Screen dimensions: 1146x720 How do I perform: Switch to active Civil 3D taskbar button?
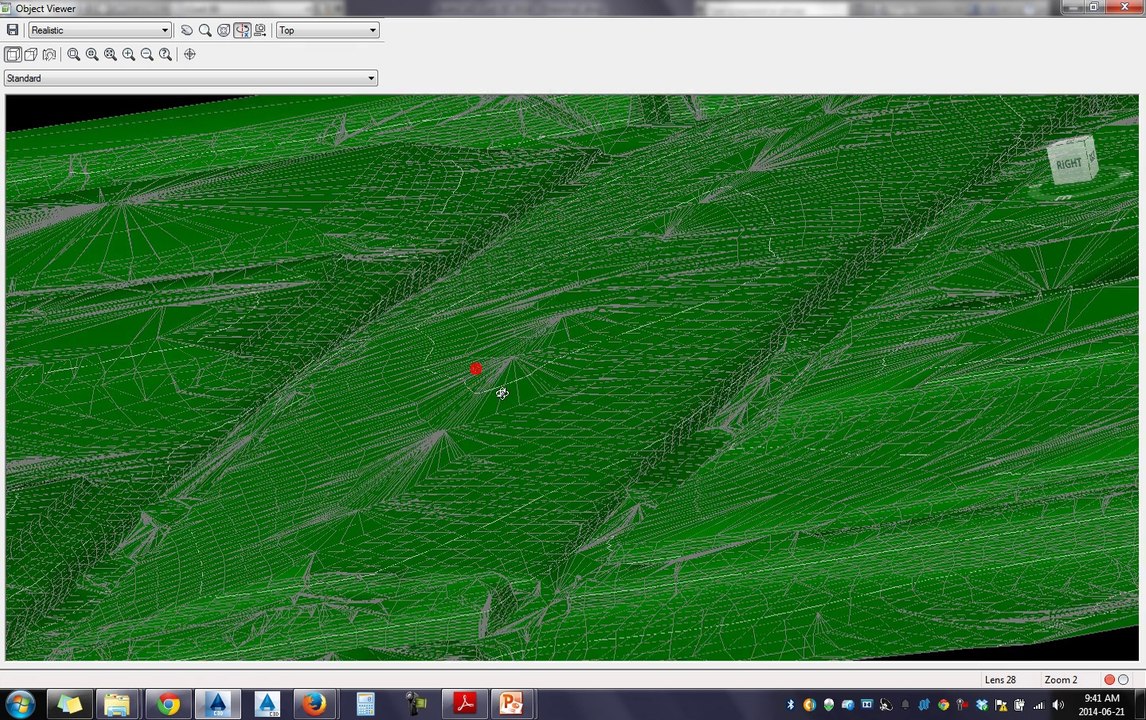pyautogui.click(x=217, y=705)
